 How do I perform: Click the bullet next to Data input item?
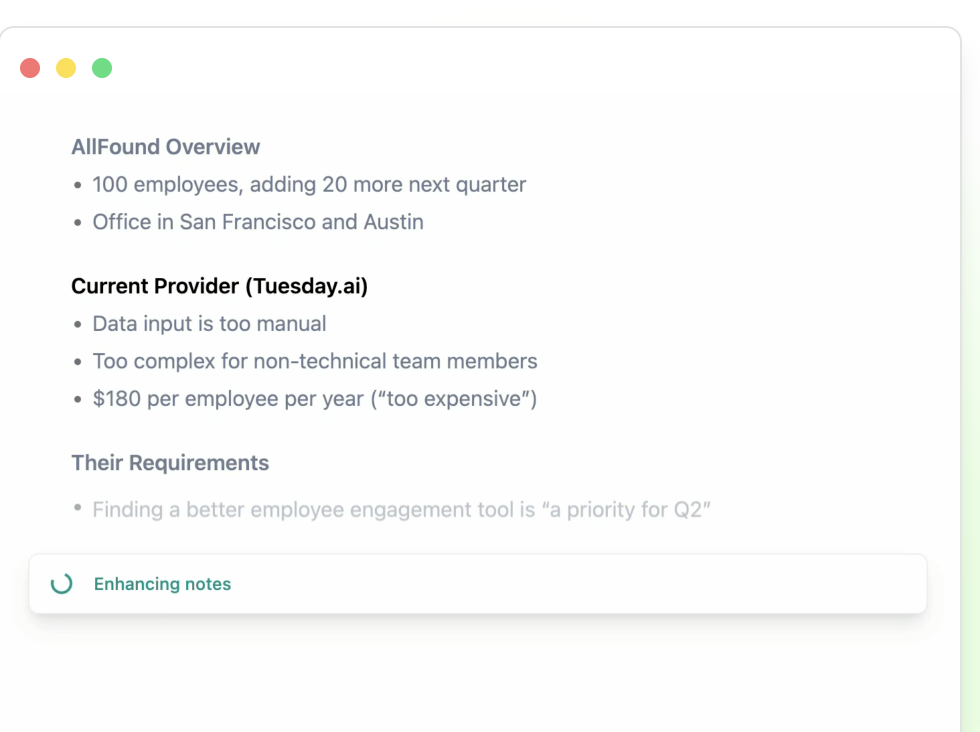tap(77, 323)
